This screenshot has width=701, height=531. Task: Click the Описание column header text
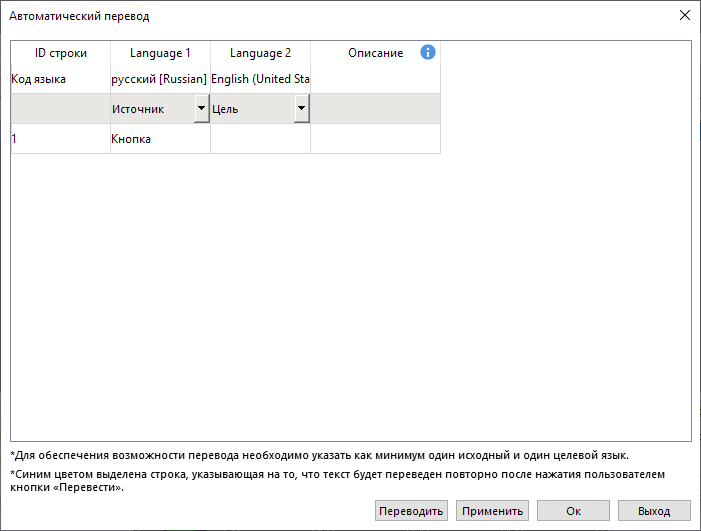pos(375,53)
